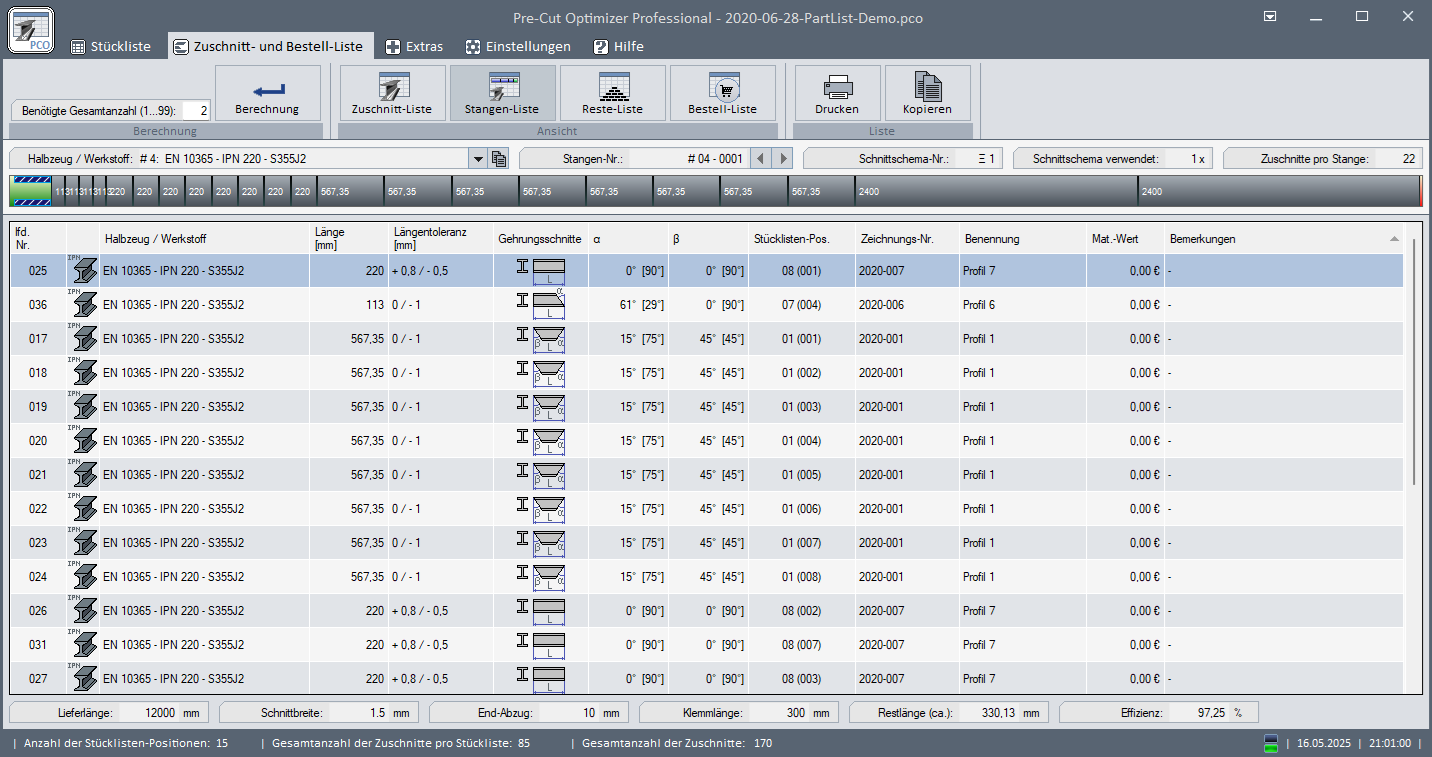Expand the Halbzeug / Werkstoff dropdown

point(478,159)
